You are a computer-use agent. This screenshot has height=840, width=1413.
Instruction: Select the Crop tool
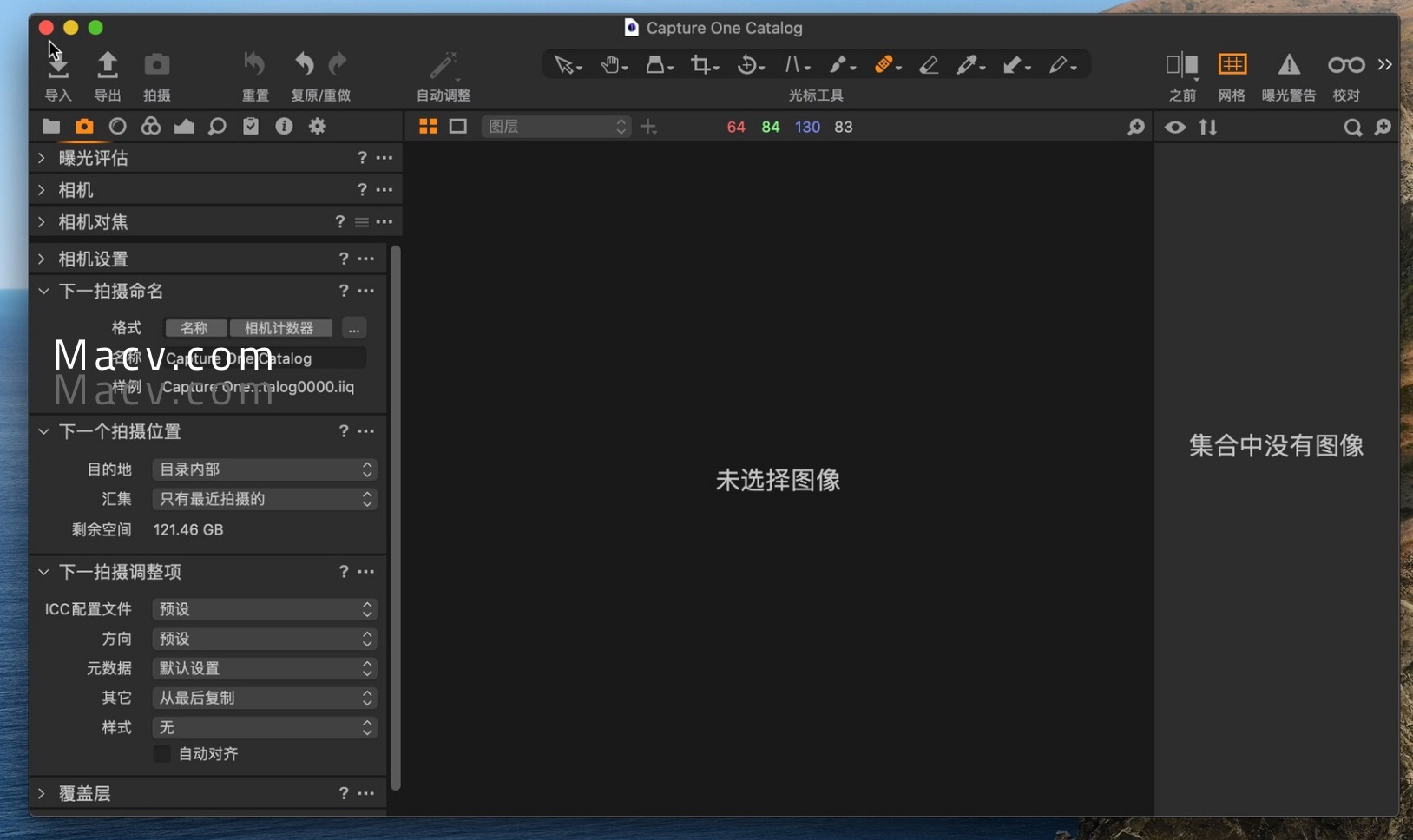pos(704,65)
